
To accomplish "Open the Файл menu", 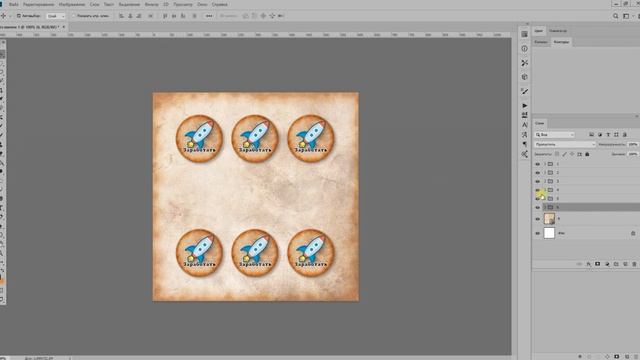I will [x=13, y=4].
